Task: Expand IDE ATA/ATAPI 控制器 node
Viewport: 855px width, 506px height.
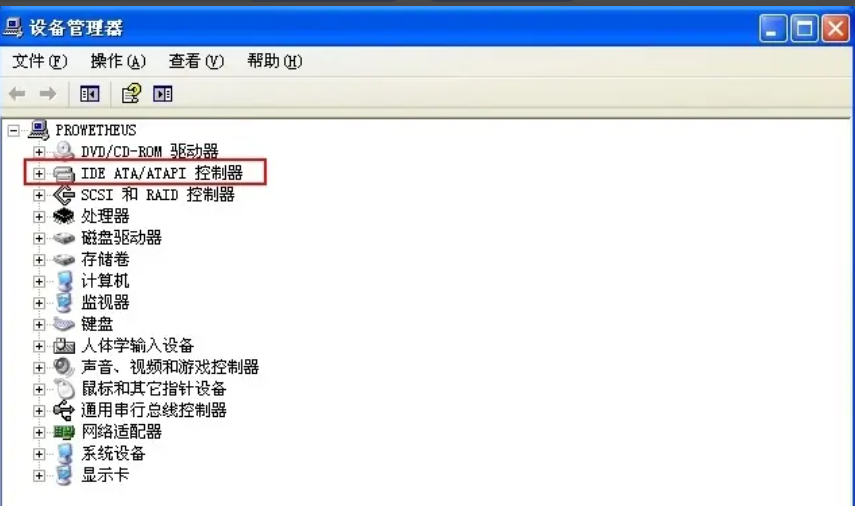Action: (x=39, y=173)
